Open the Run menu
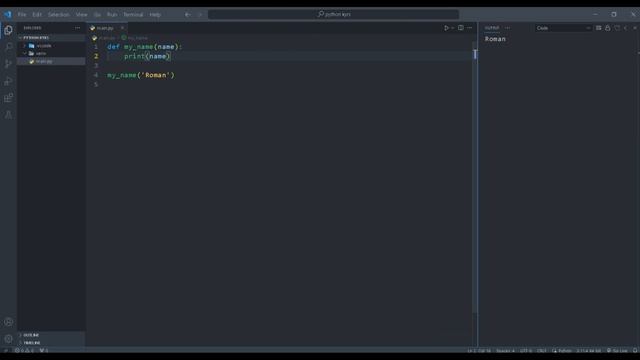The image size is (640, 360). point(112,14)
